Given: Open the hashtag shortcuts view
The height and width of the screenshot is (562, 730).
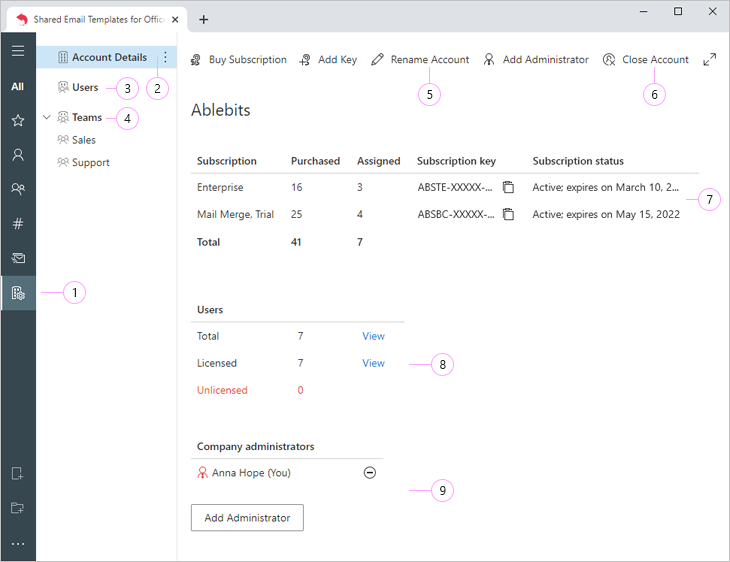Looking at the screenshot, I should pos(18,223).
